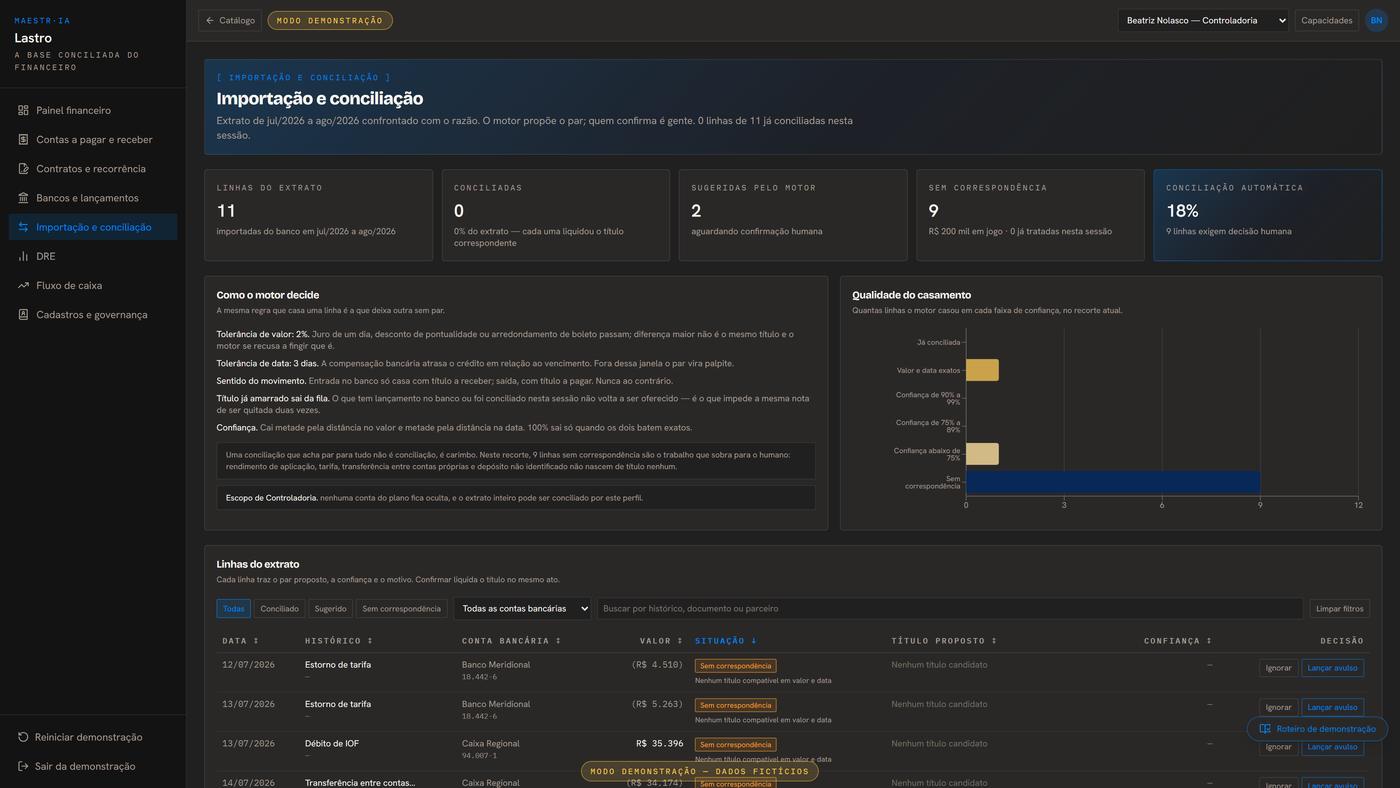
Task: Click the amount R$ 35.396
Action: tap(660, 744)
